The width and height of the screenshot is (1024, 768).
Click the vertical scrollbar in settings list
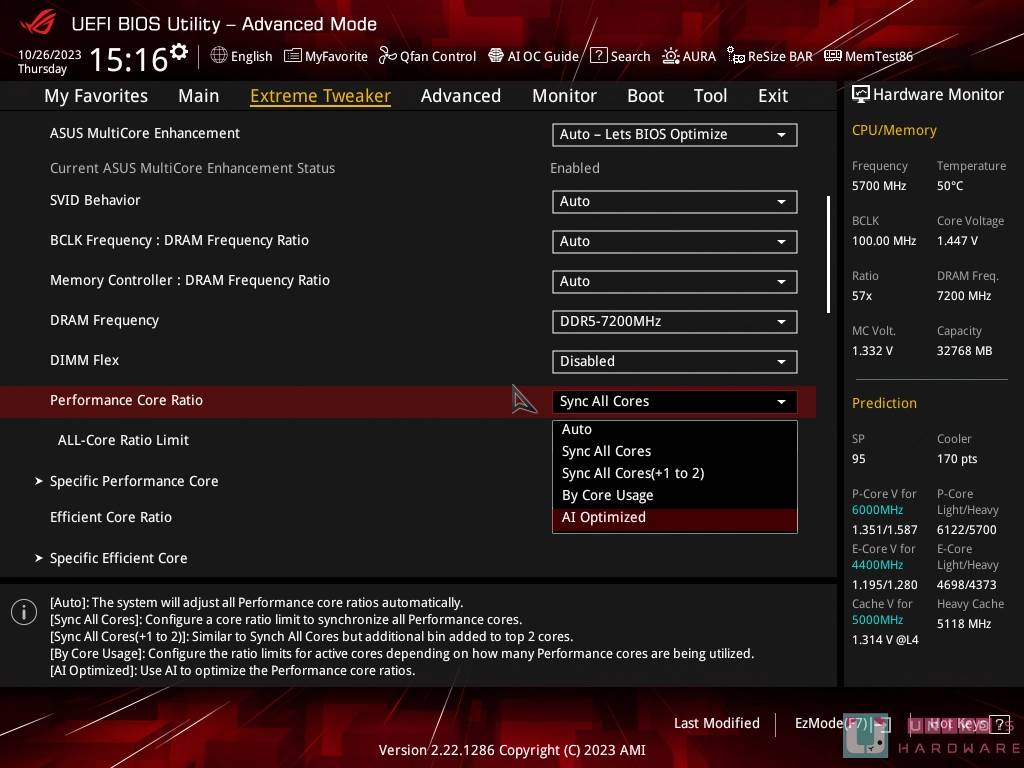828,254
